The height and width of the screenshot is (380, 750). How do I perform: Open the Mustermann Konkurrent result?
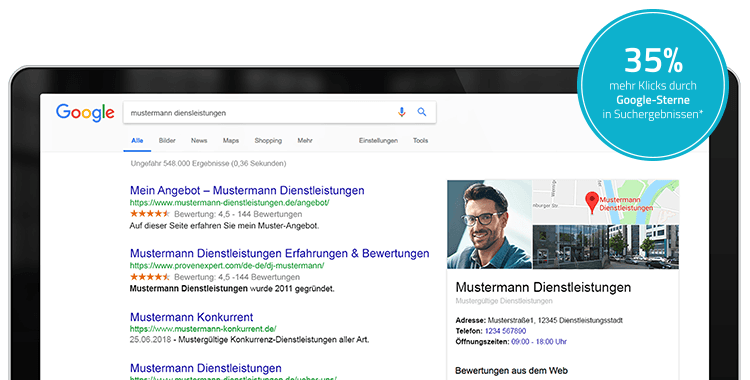(191, 317)
